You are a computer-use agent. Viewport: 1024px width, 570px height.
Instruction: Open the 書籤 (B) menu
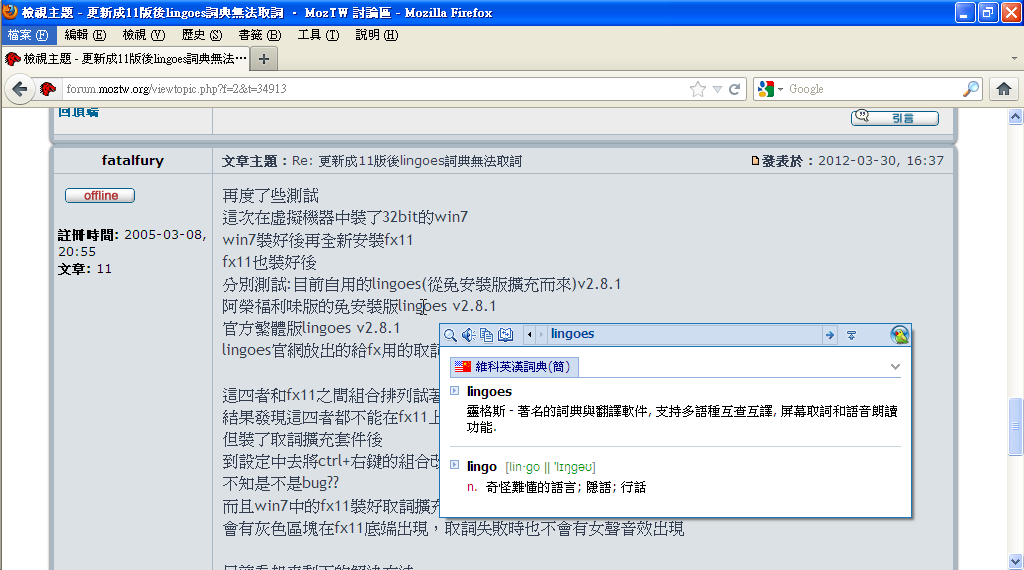(x=260, y=35)
